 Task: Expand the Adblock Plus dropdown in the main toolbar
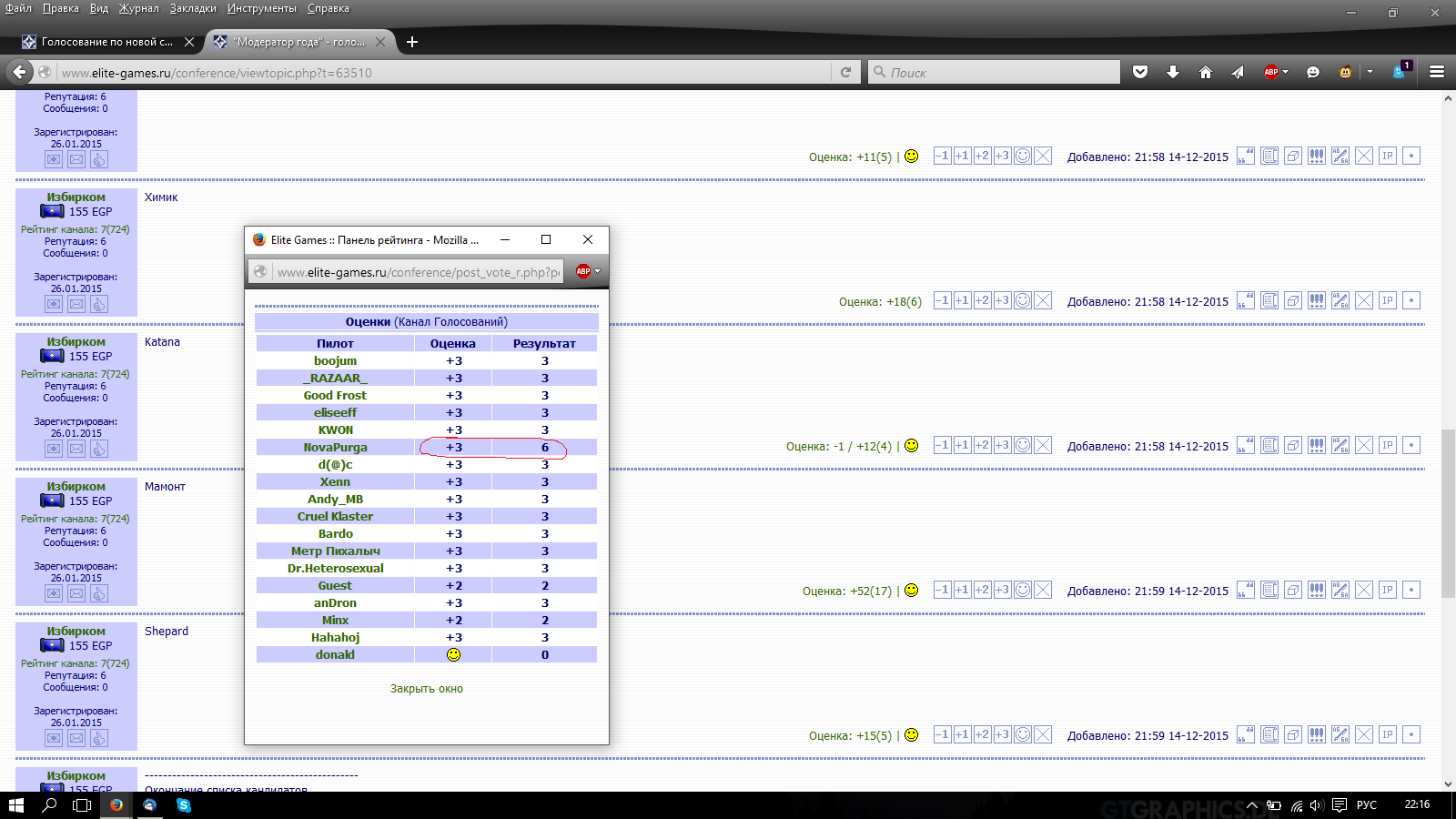click(x=1286, y=73)
